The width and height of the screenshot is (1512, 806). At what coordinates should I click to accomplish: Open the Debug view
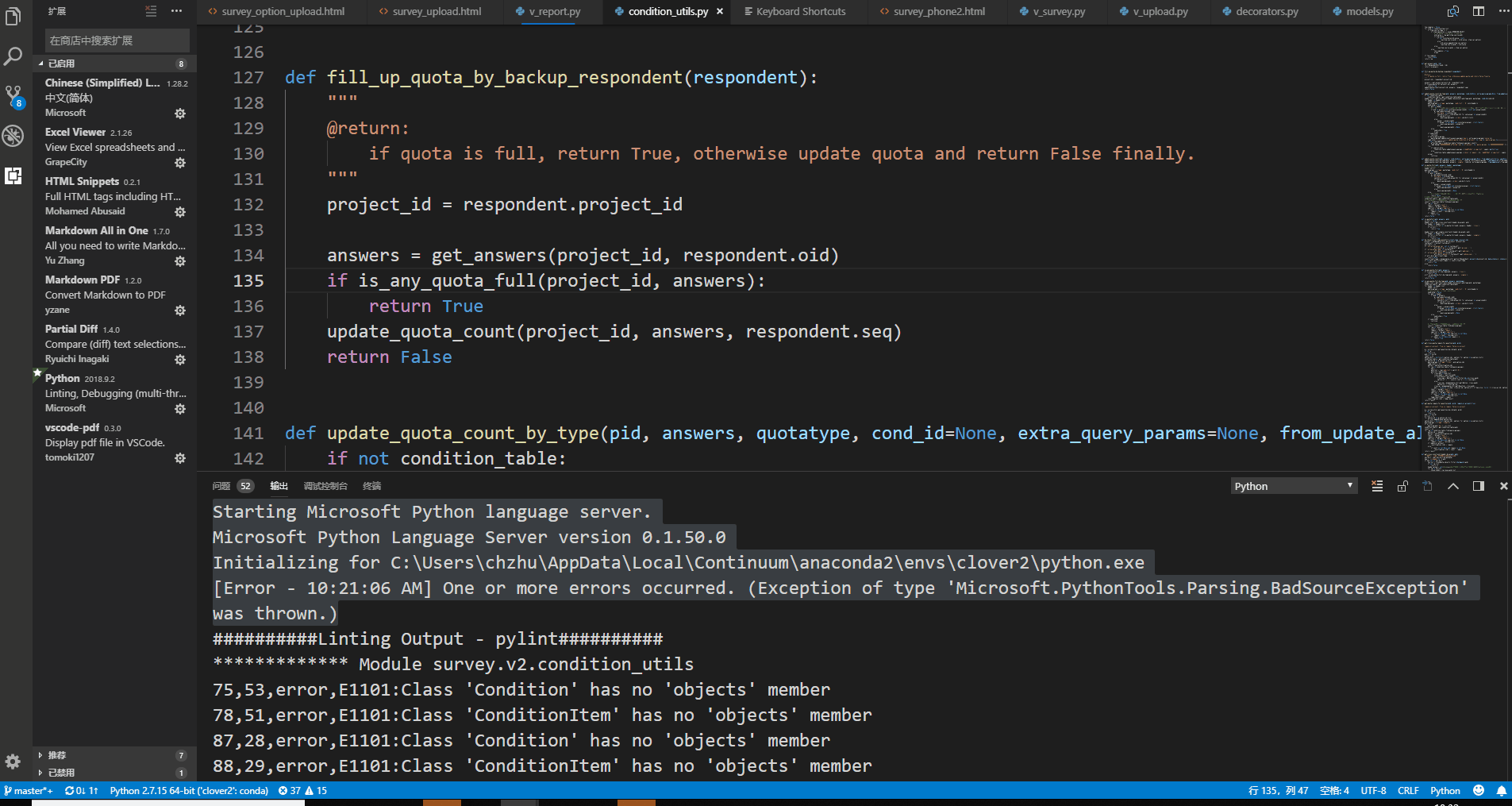13,136
